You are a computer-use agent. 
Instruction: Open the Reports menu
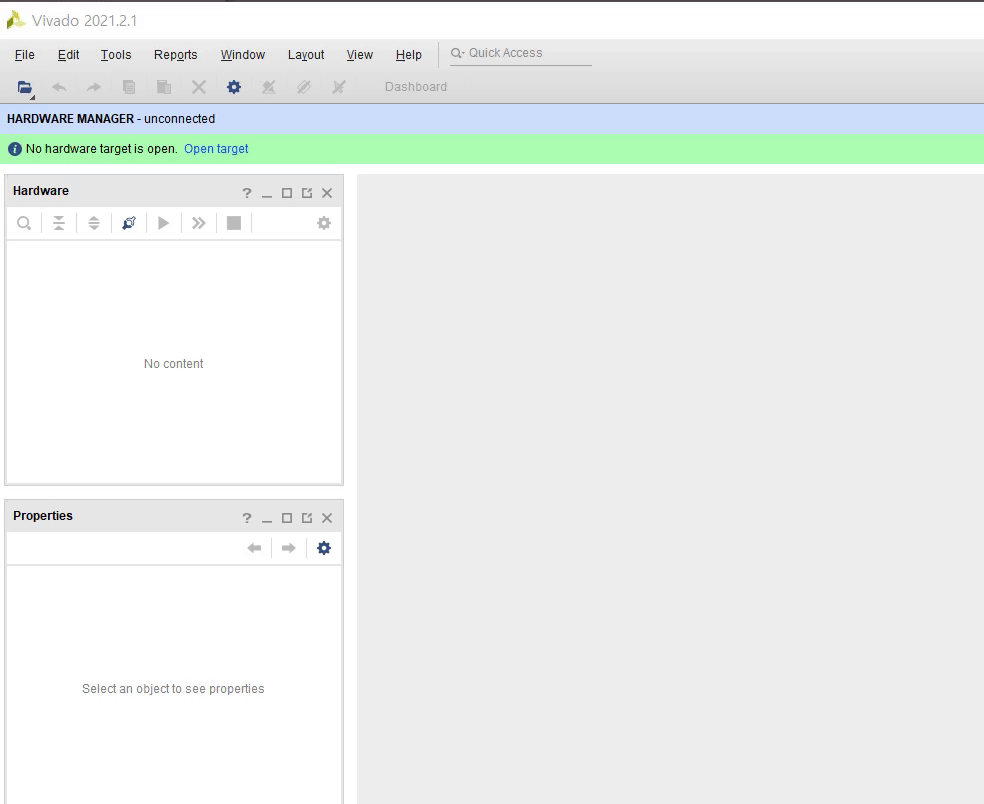point(176,55)
